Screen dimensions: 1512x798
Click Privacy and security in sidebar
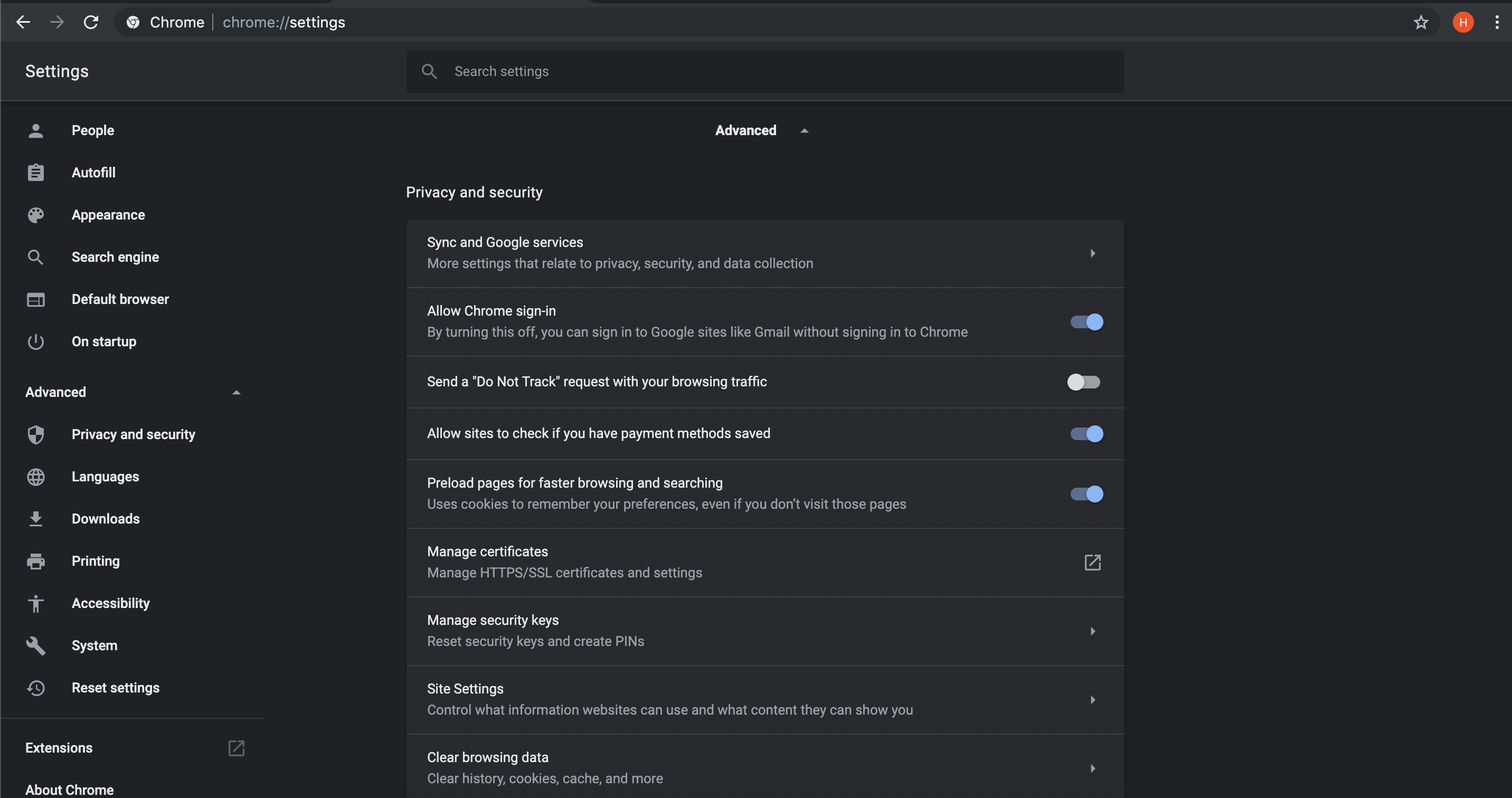point(133,434)
